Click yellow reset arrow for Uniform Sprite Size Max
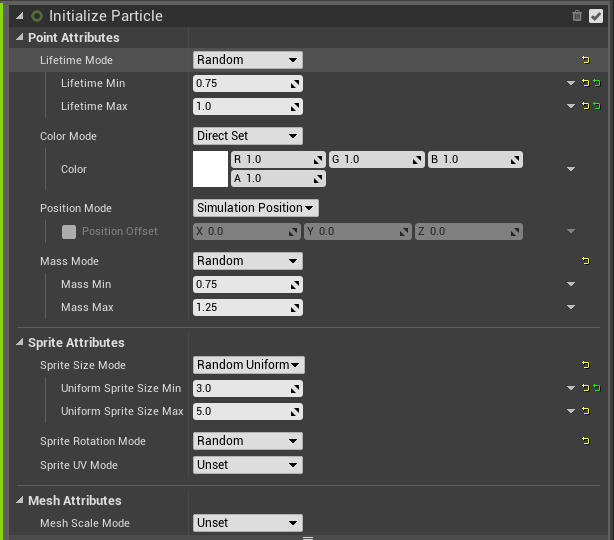Viewport: 614px width, 540px height. coord(585,411)
